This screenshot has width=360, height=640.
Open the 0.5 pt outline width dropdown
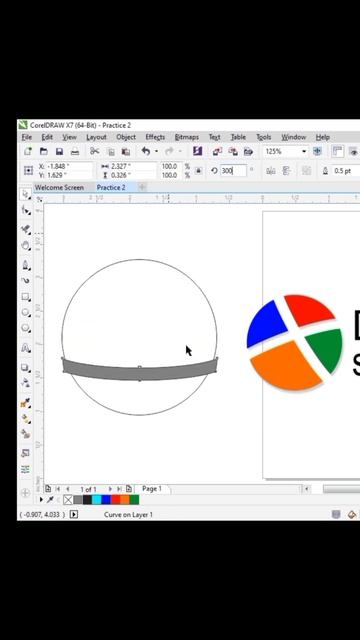tap(345, 171)
